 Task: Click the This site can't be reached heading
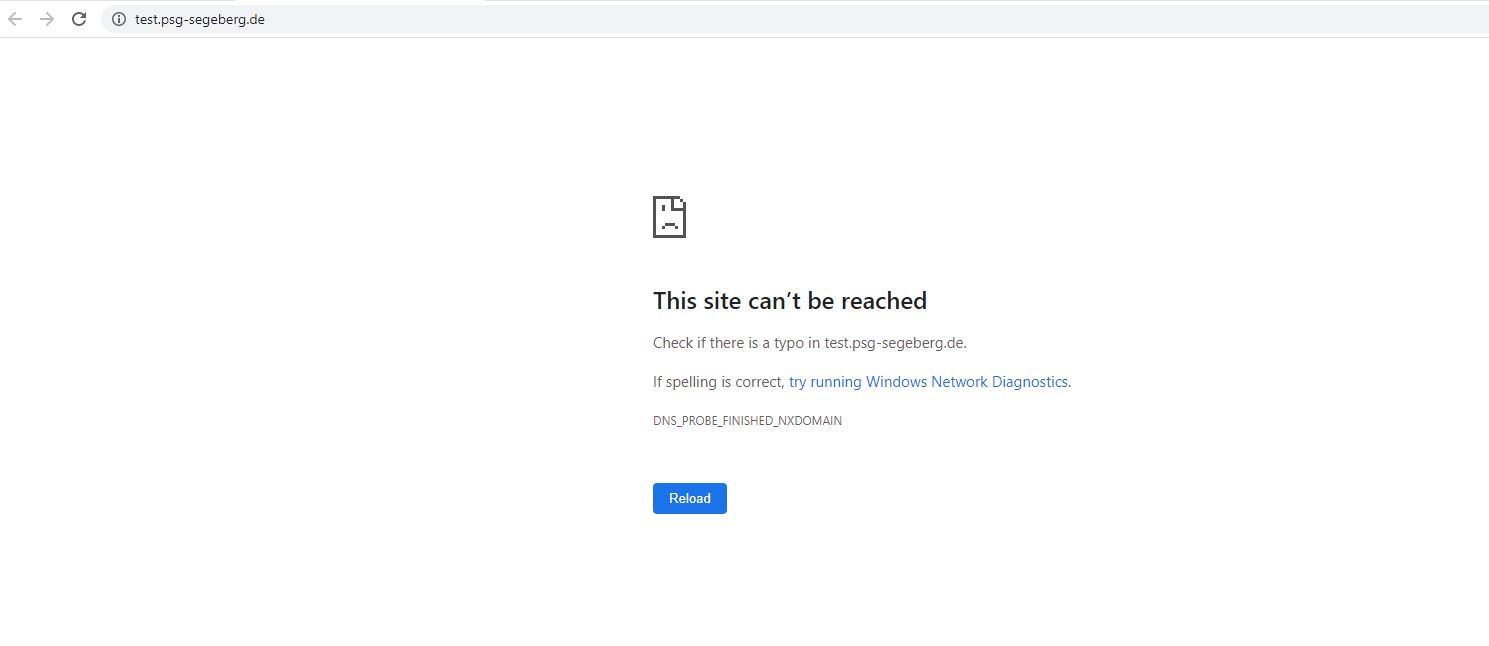(x=790, y=300)
